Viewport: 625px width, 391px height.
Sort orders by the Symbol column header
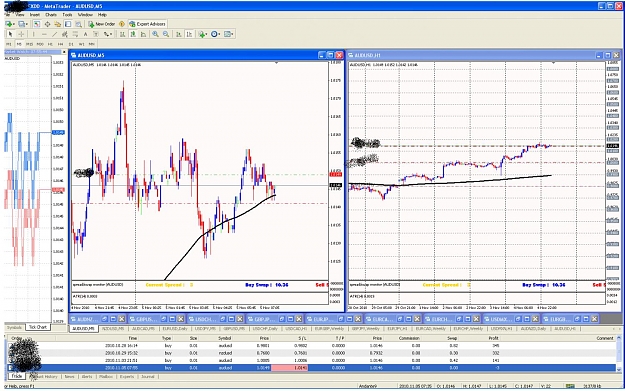[224, 338]
